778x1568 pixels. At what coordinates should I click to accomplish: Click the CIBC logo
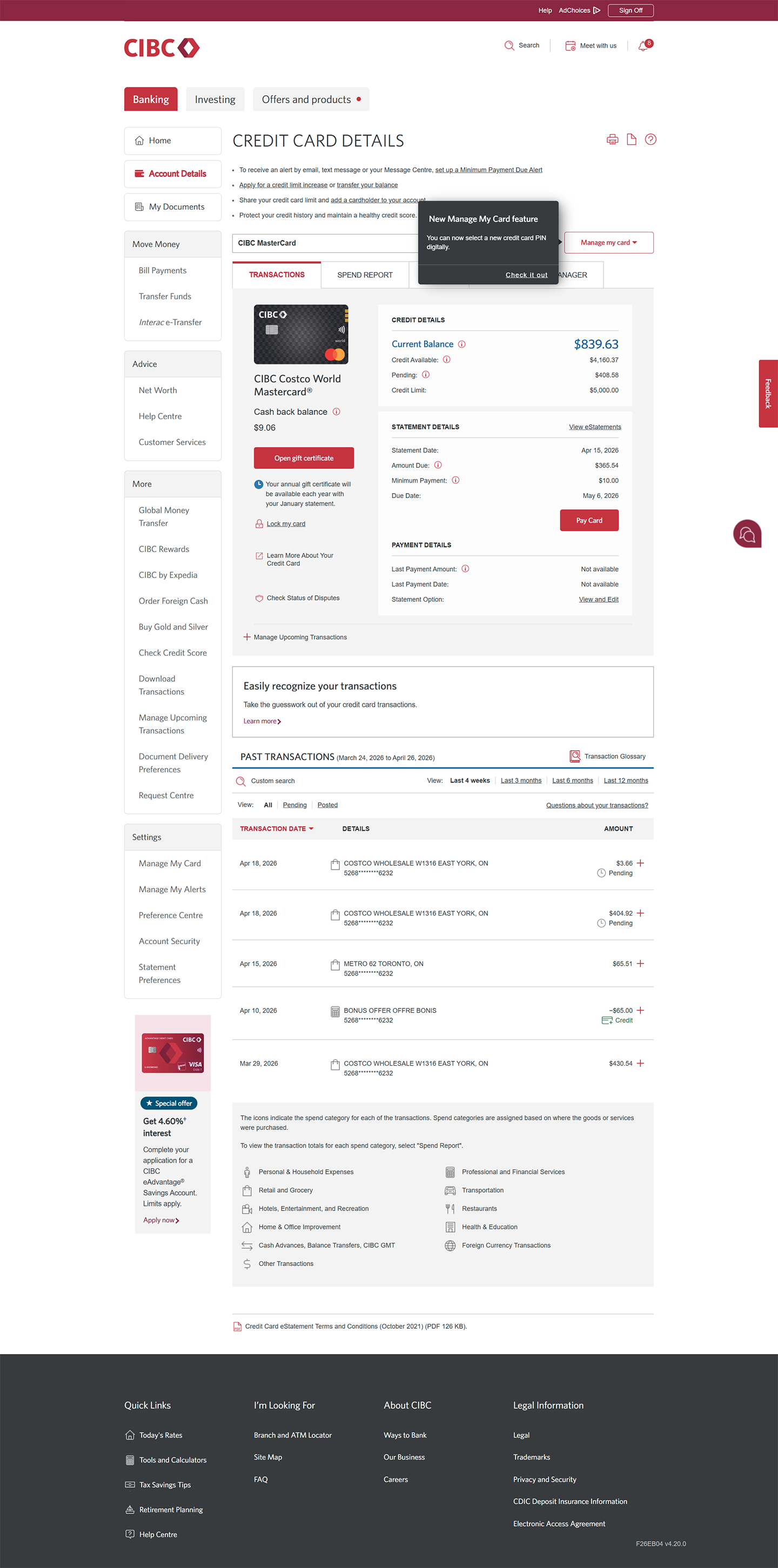[162, 48]
